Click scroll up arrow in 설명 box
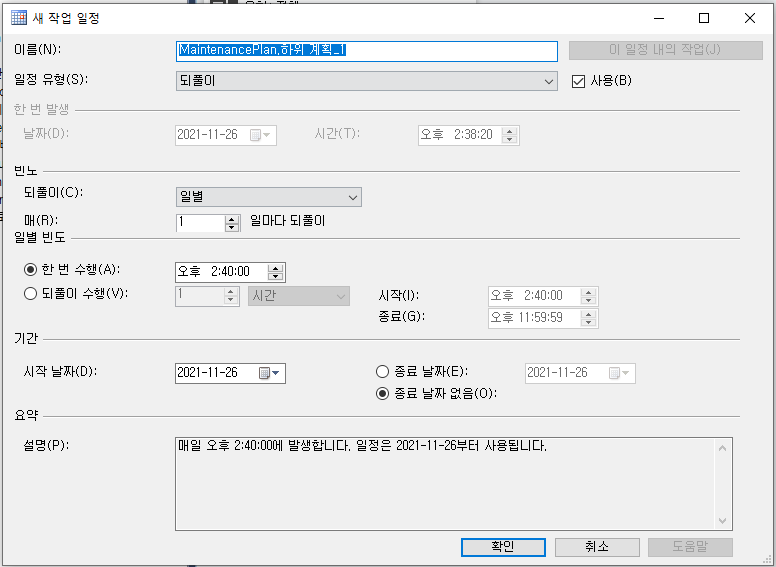This screenshot has width=776, height=567. (x=723, y=448)
